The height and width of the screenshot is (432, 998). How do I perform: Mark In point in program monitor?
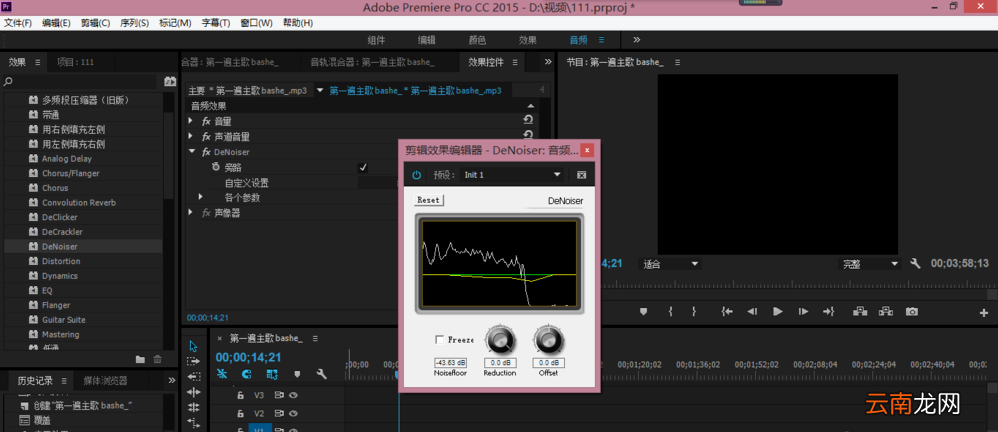671,312
